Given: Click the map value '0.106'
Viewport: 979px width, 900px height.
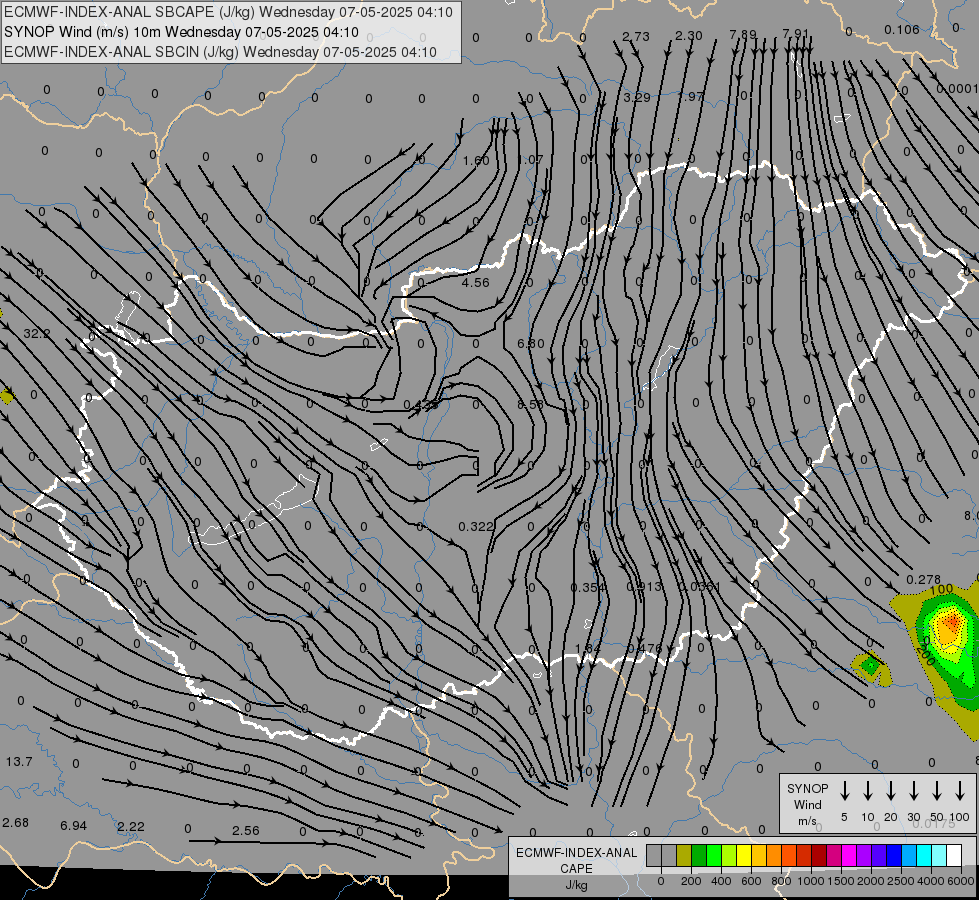Looking at the screenshot, I should 902,29.
